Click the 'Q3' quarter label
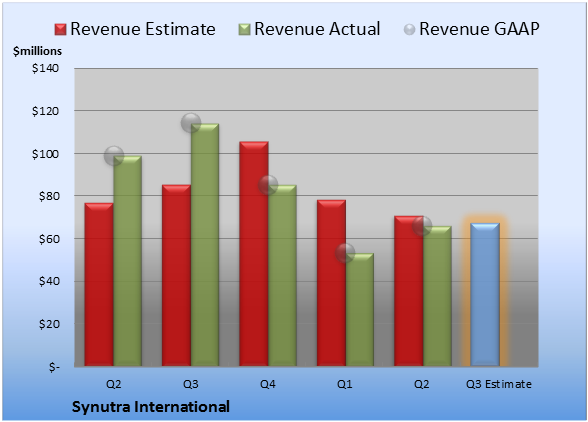 pyautogui.click(x=191, y=384)
